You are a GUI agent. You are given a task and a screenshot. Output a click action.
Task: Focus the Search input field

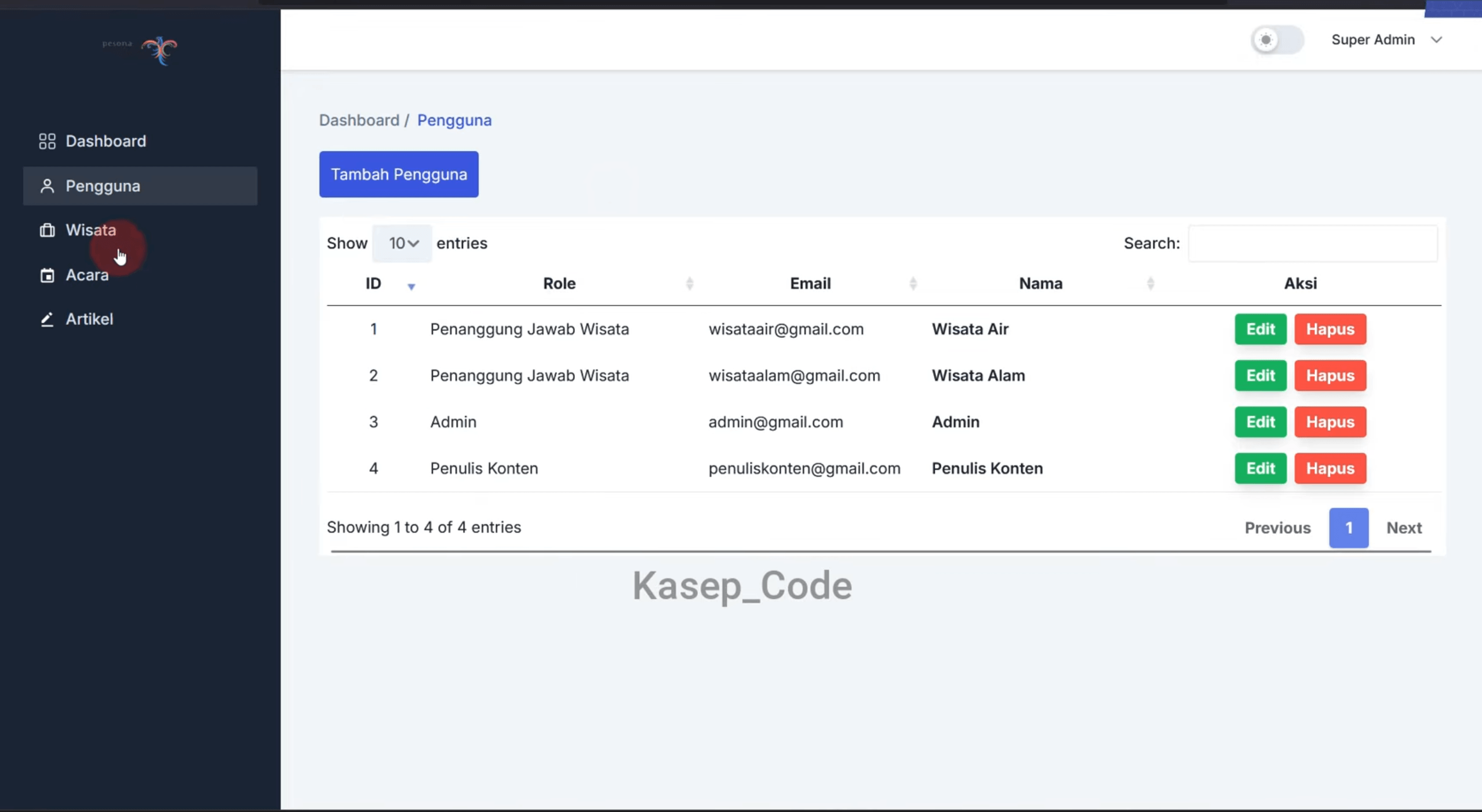pyautogui.click(x=1313, y=243)
